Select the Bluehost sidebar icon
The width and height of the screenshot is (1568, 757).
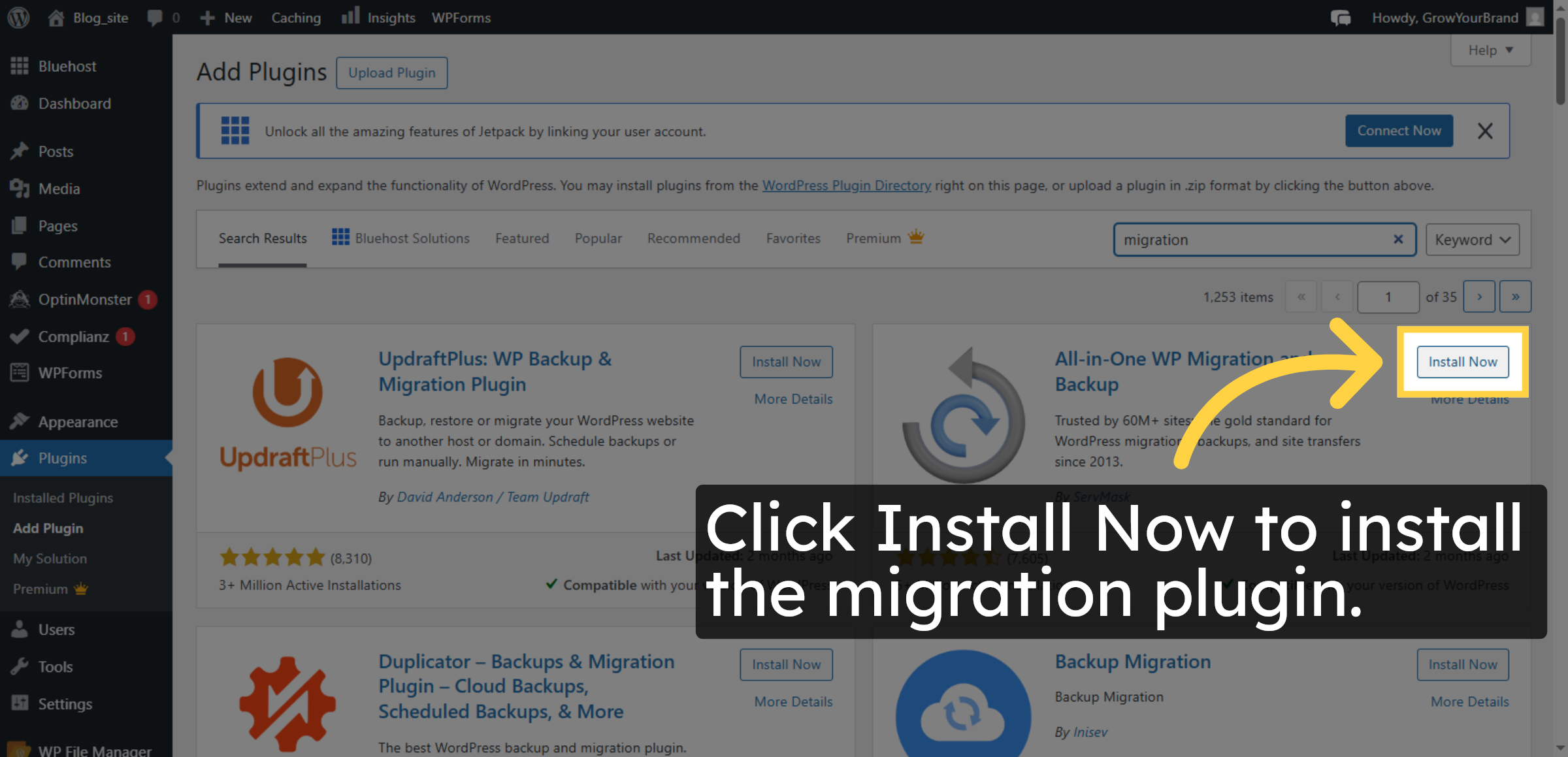coord(20,65)
